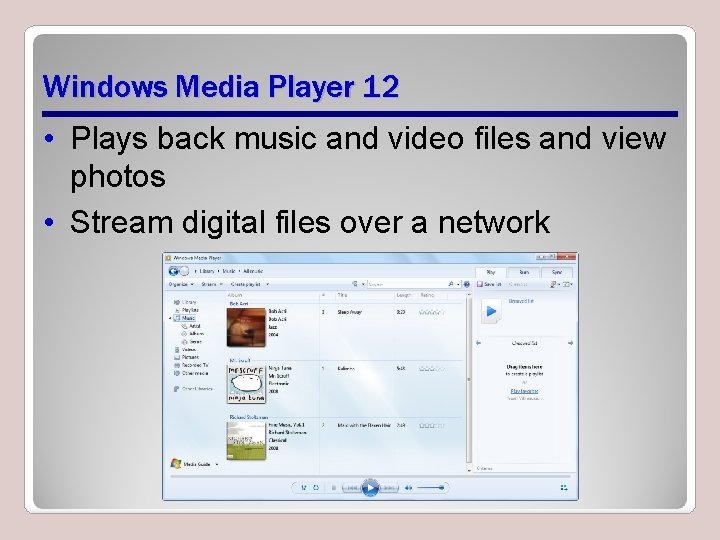Select the Mr. Scruff Ninja Tuna cover
The image size is (720, 540).
coord(246,384)
